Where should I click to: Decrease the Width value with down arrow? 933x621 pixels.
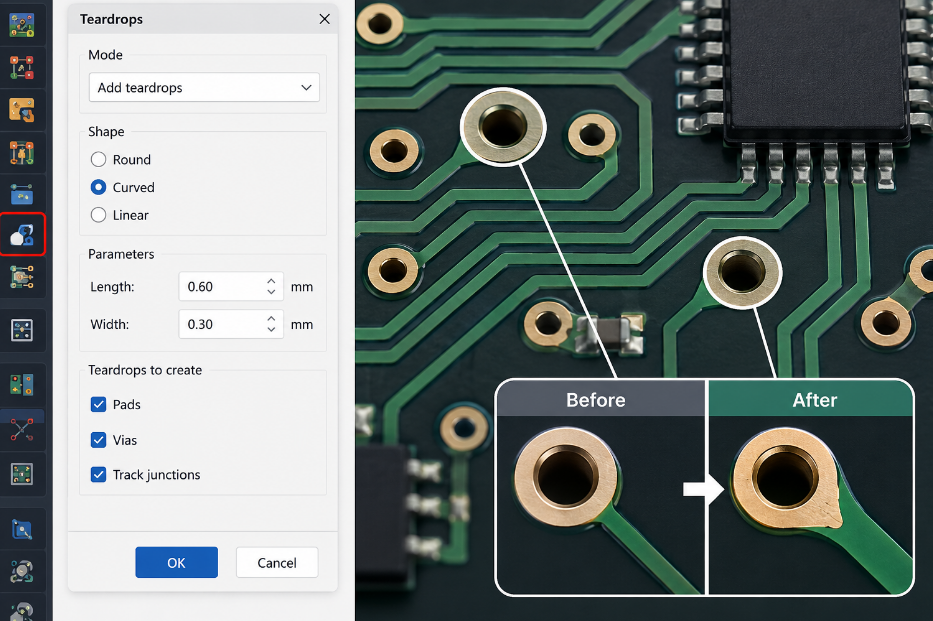coord(271,330)
